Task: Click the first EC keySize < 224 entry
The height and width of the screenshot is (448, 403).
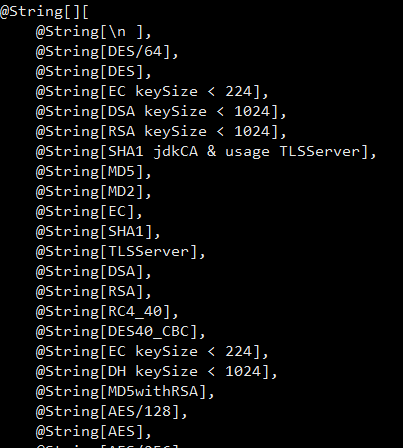Action: tap(152, 92)
